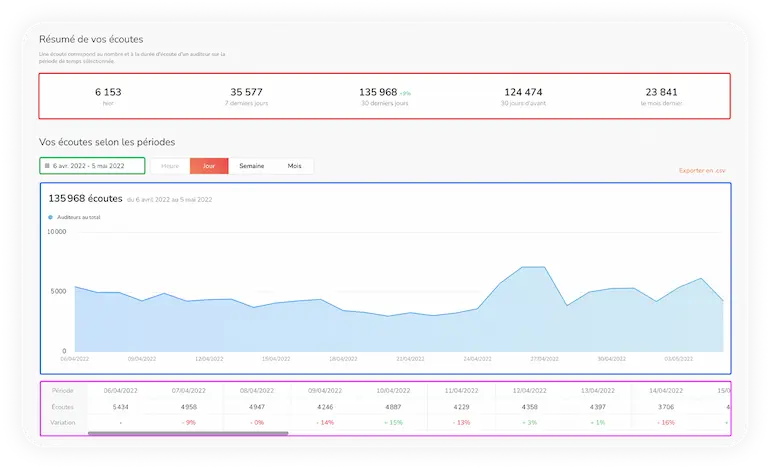
Task: Click the 4 887 écoutes cell
Action: (x=393, y=407)
